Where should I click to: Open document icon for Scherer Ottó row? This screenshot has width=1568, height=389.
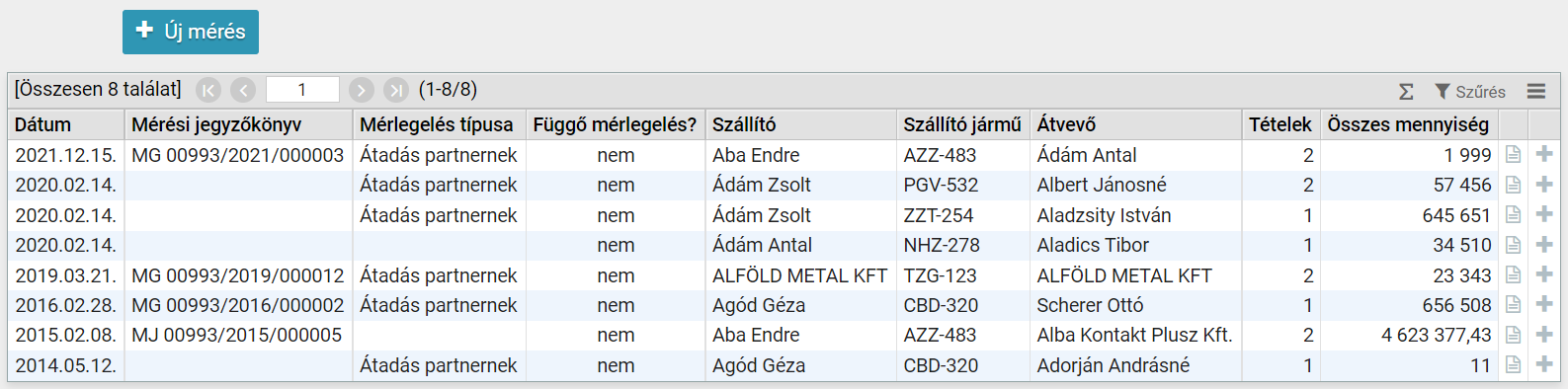1513,305
